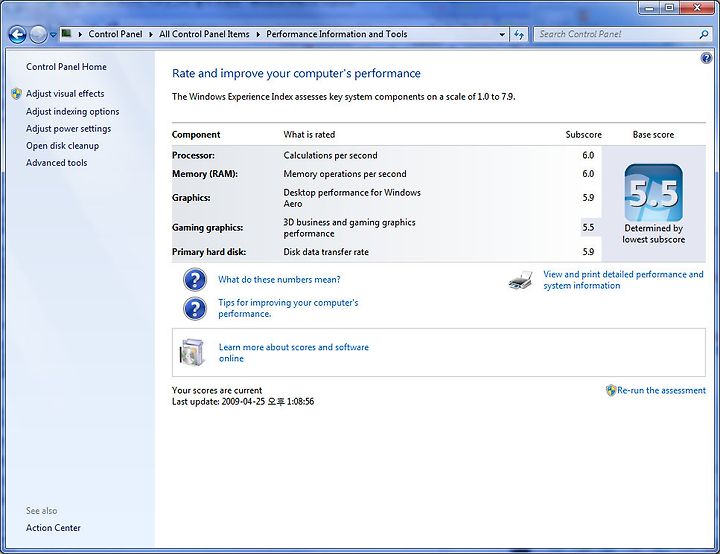
Task: Click Calculations per second text
Action: [330, 156]
